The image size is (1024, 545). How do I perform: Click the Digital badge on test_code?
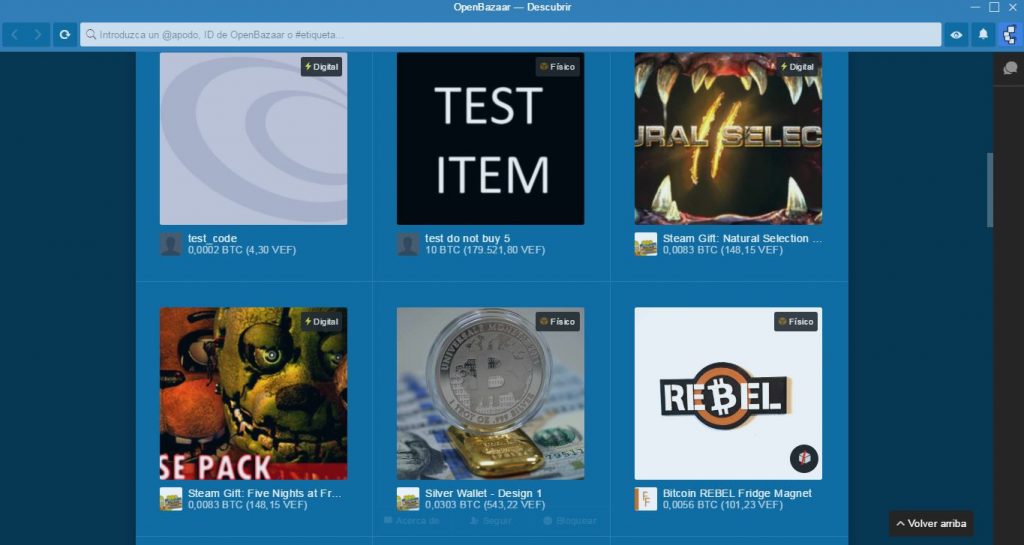(321, 67)
